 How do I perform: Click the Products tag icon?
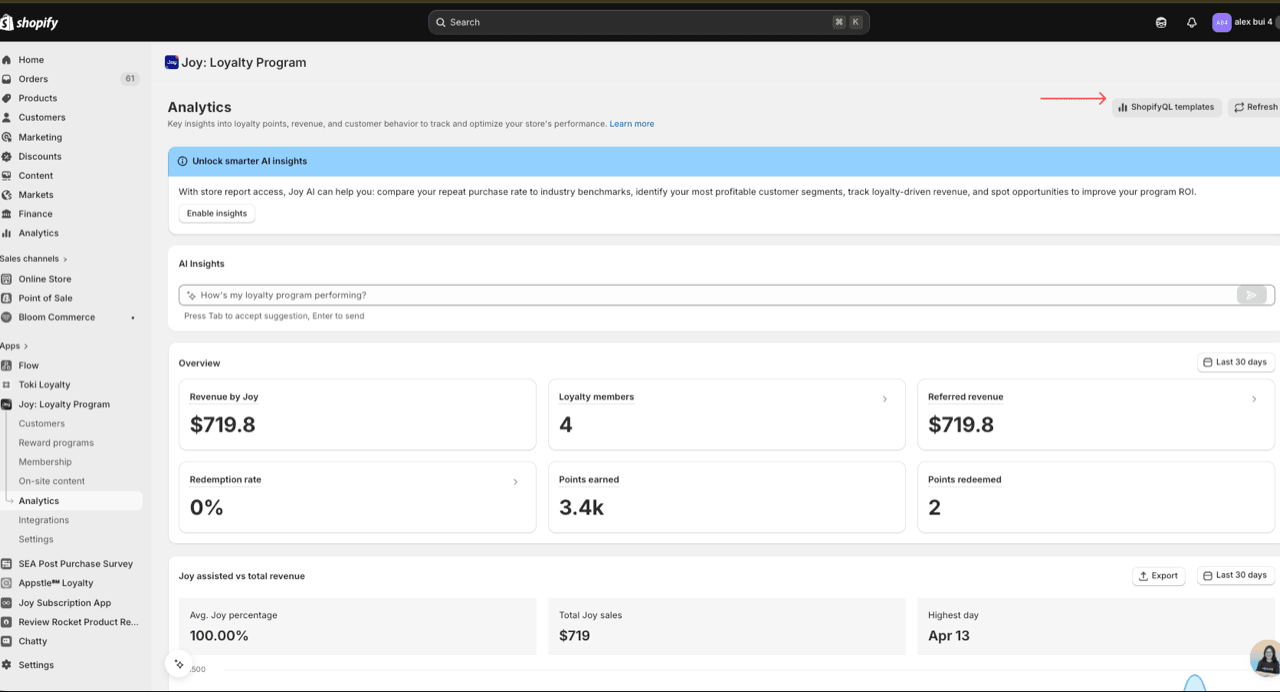[7, 98]
